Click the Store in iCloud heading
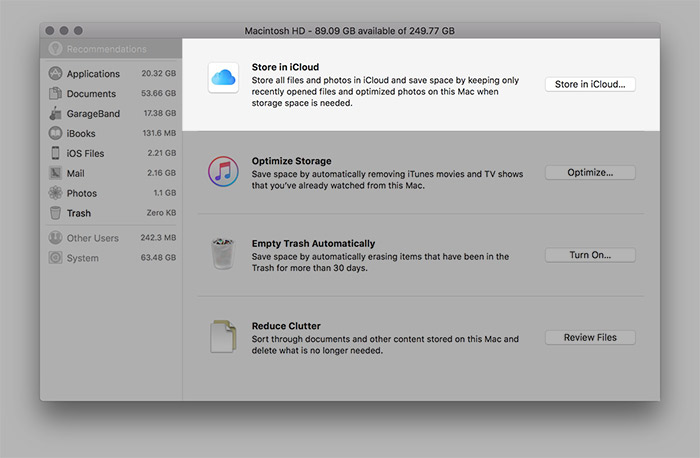 [285, 67]
